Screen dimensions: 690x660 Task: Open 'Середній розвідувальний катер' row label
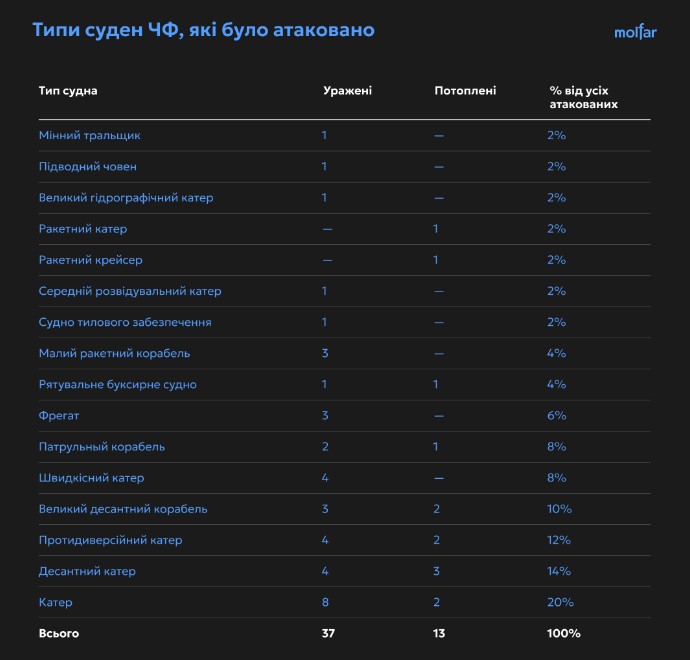click(x=130, y=291)
